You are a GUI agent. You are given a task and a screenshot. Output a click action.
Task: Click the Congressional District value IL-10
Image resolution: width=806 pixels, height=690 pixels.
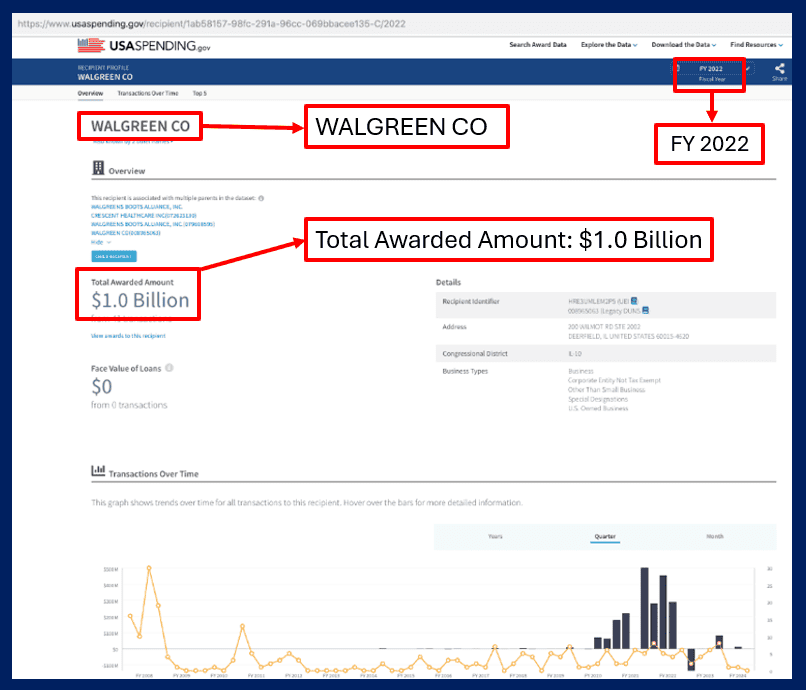click(x=575, y=354)
